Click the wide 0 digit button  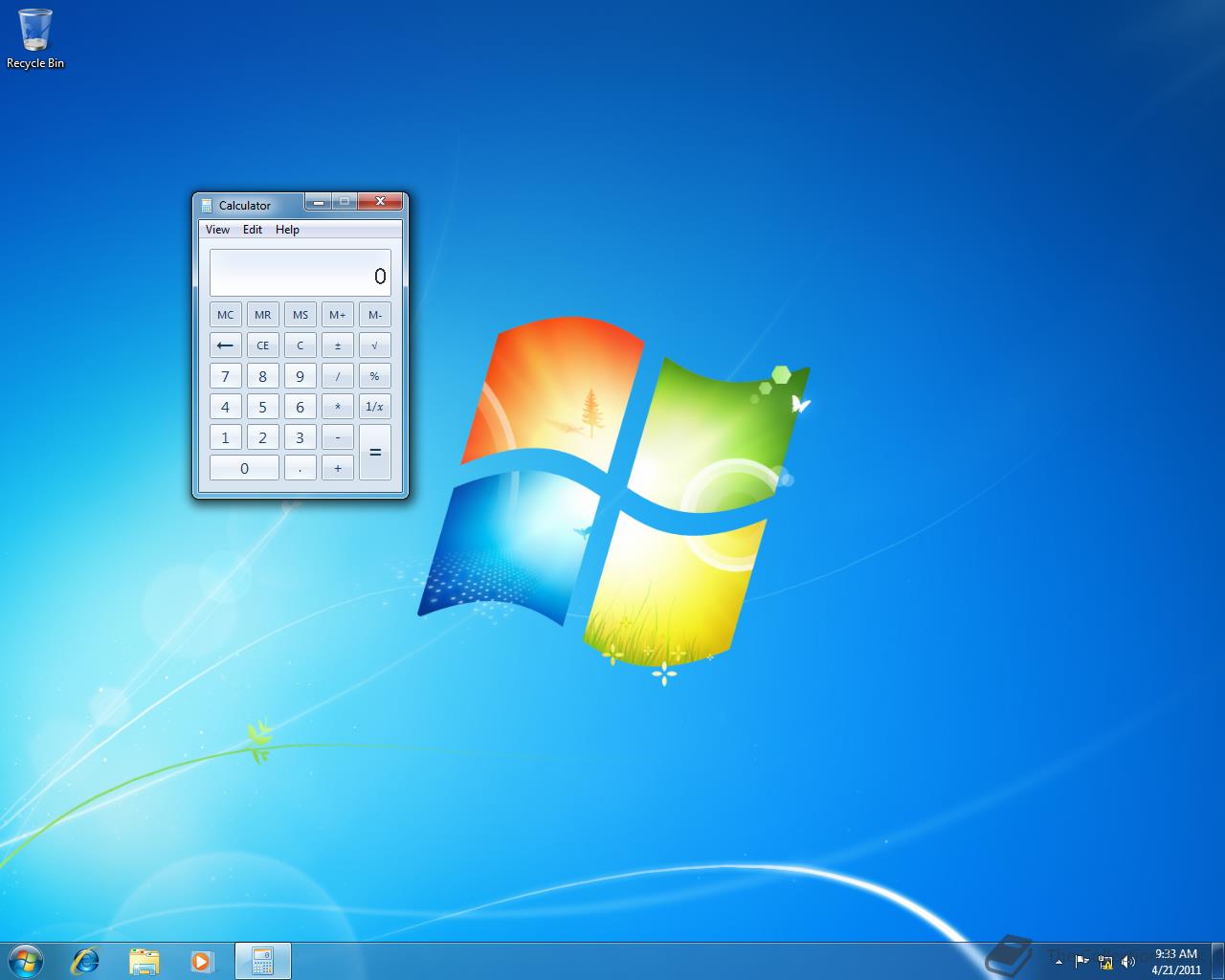(x=244, y=468)
